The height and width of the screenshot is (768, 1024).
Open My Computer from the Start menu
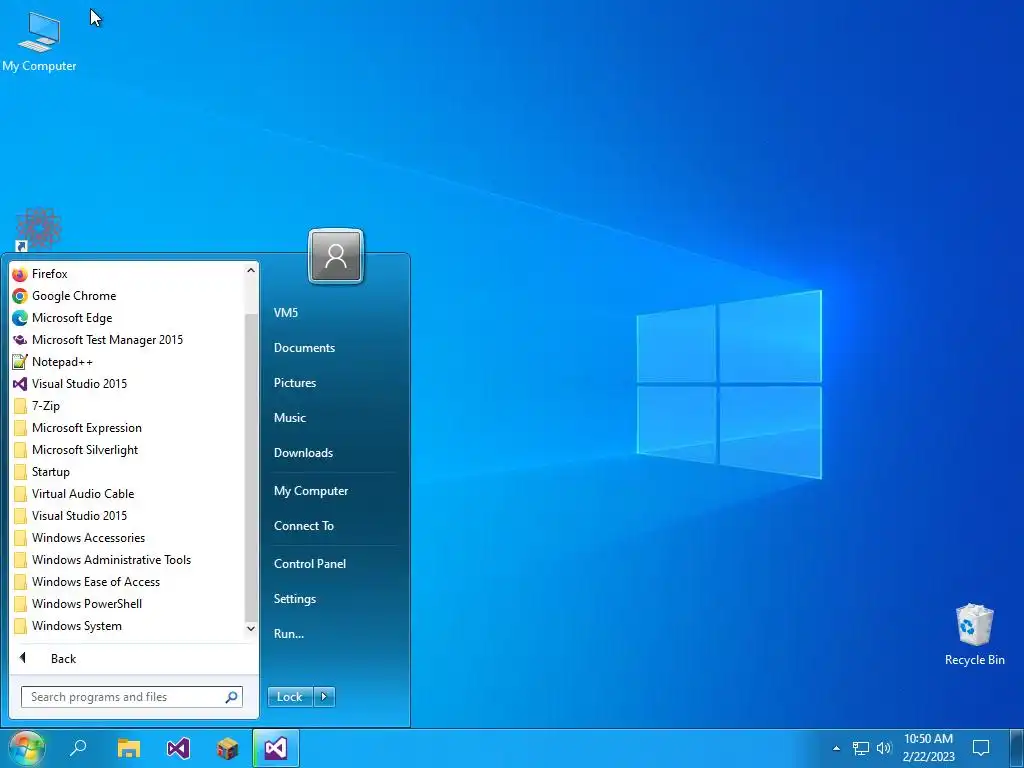[311, 491]
